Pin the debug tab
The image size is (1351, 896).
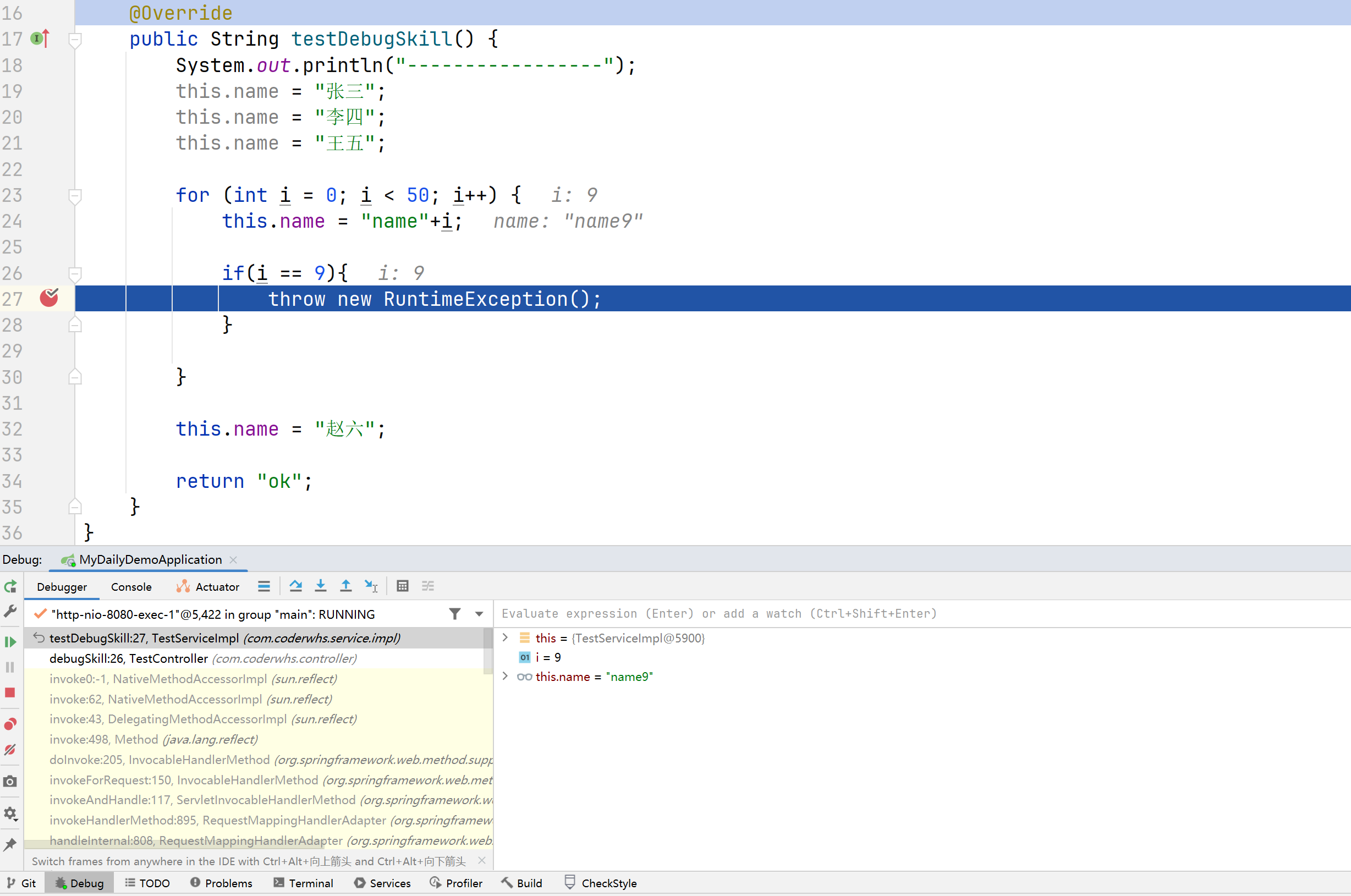(10, 844)
